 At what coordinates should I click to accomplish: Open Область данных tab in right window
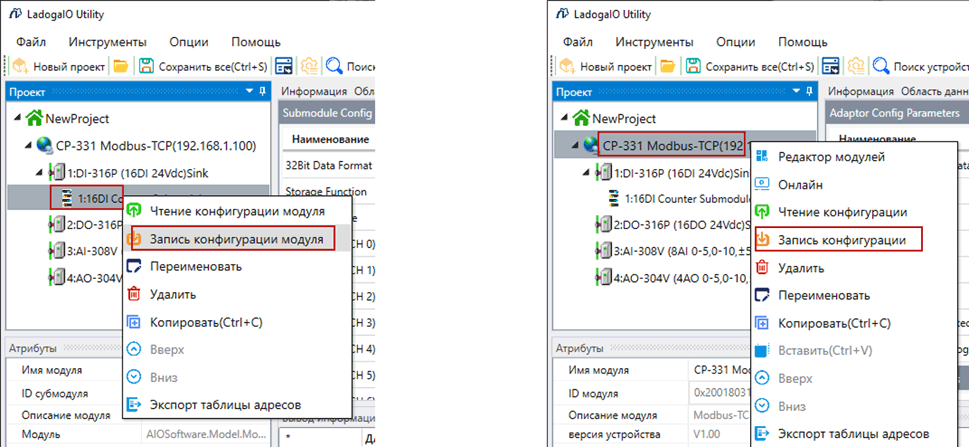coord(934,92)
